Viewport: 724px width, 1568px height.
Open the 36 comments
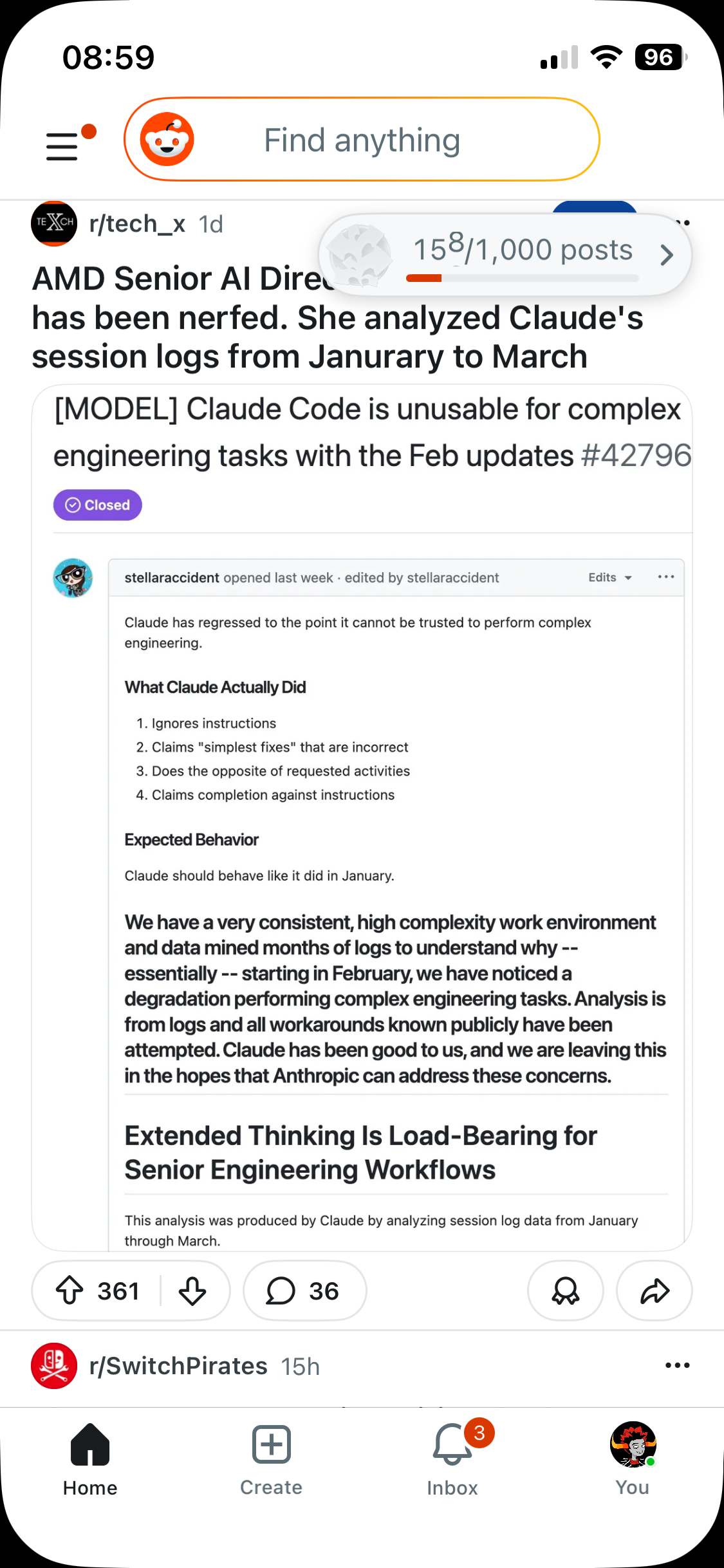point(304,1291)
